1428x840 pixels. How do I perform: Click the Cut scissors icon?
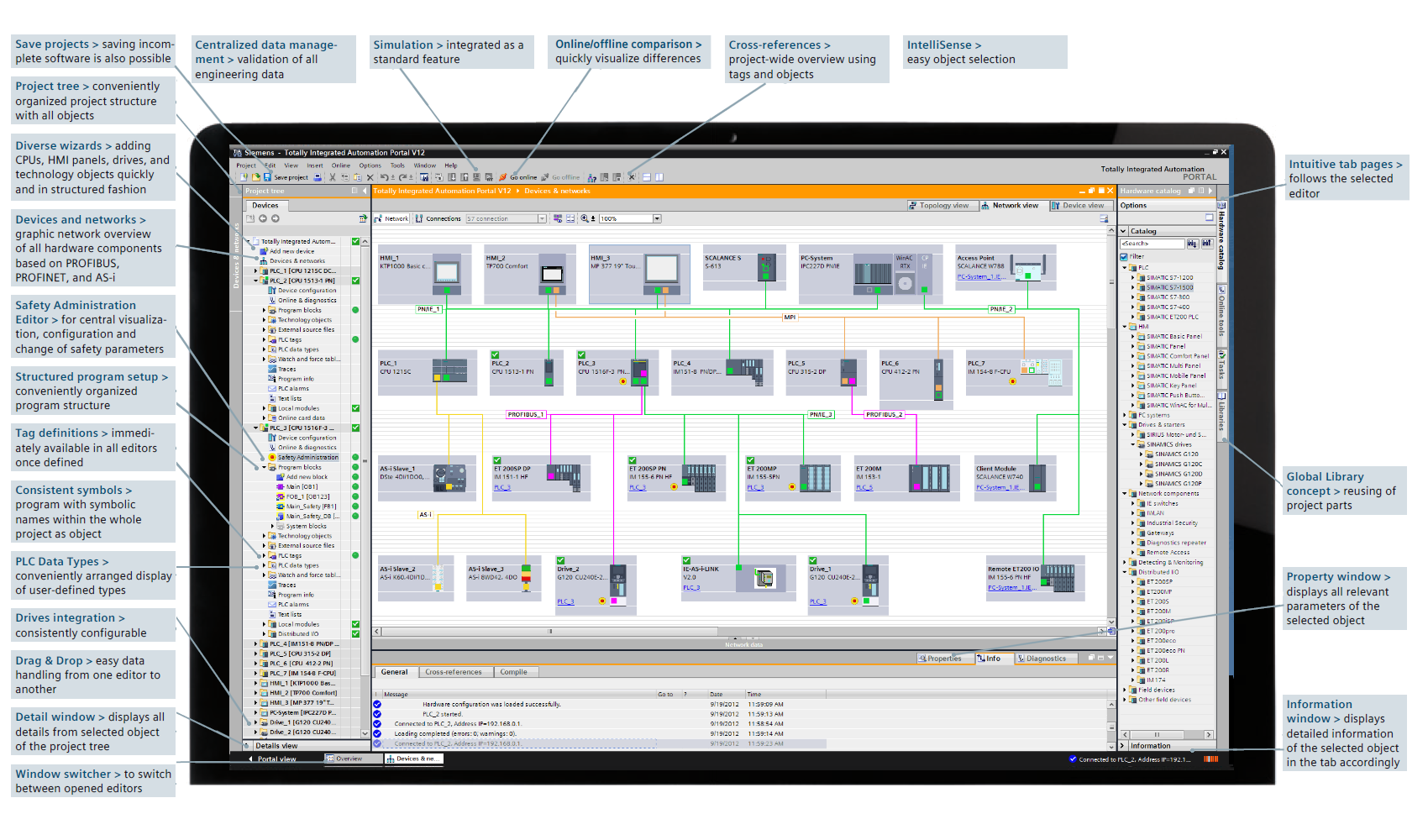[x=333, y=177]
